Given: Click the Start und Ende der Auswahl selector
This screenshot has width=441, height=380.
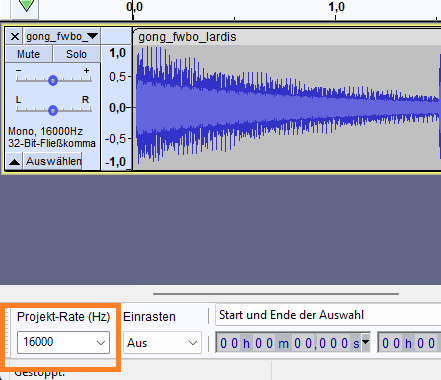Looking at the screenshot, I should click(328, 315).
